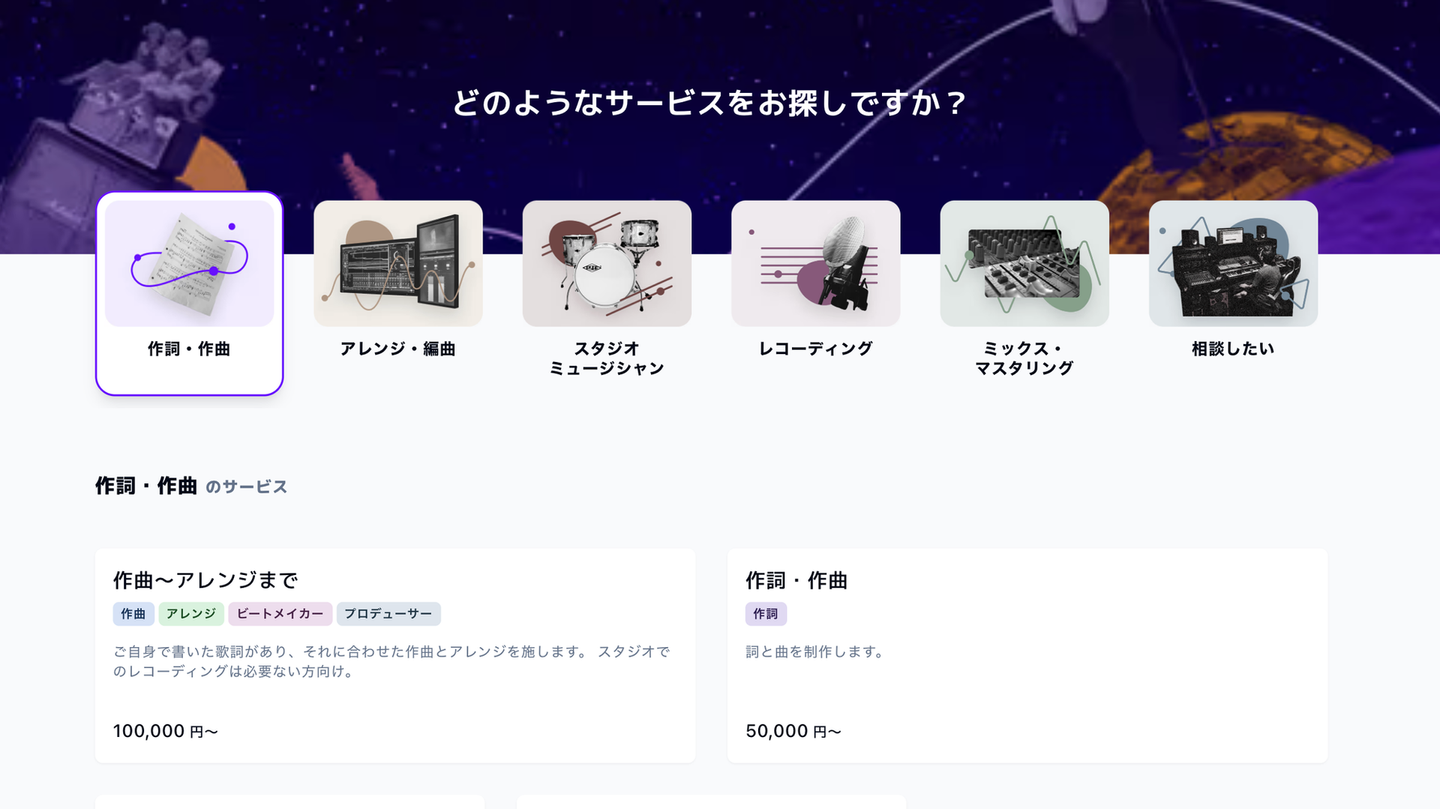Select the ビートメイカー tag
Viewport: 1440px width, 809px height.
280,614
